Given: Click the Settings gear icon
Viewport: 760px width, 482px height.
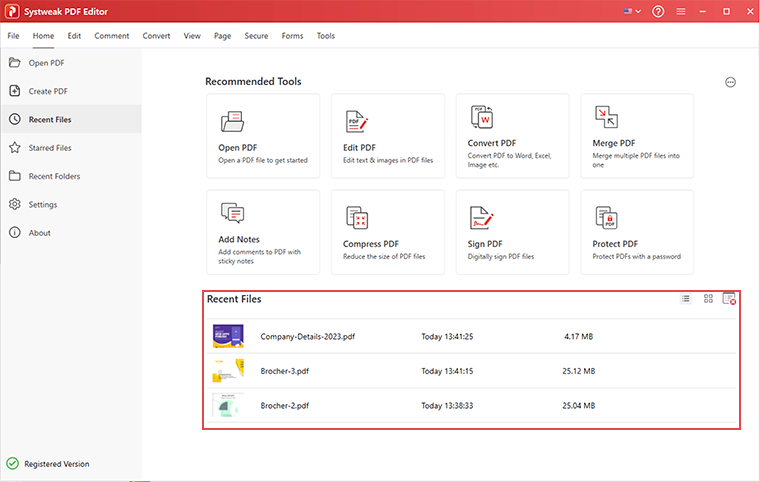Looking at the screenshot, I should click(x=15, y=204).
